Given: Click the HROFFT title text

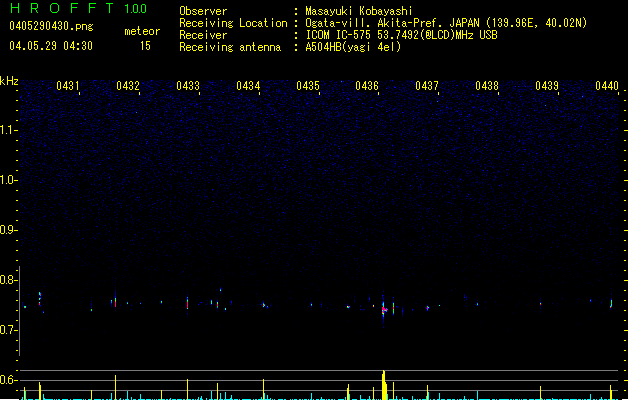Looking at the screenshot, I should 62,8.
